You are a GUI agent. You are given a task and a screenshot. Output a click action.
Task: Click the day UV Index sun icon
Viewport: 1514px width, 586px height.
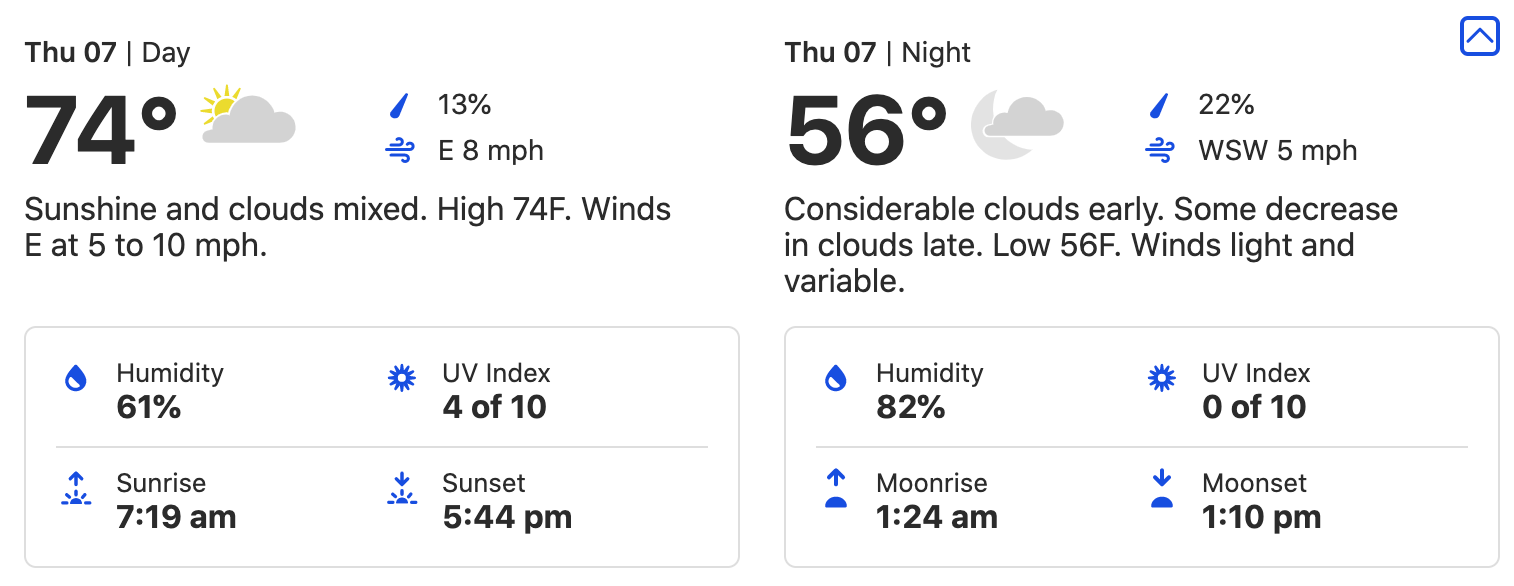(x=401, y=379)
